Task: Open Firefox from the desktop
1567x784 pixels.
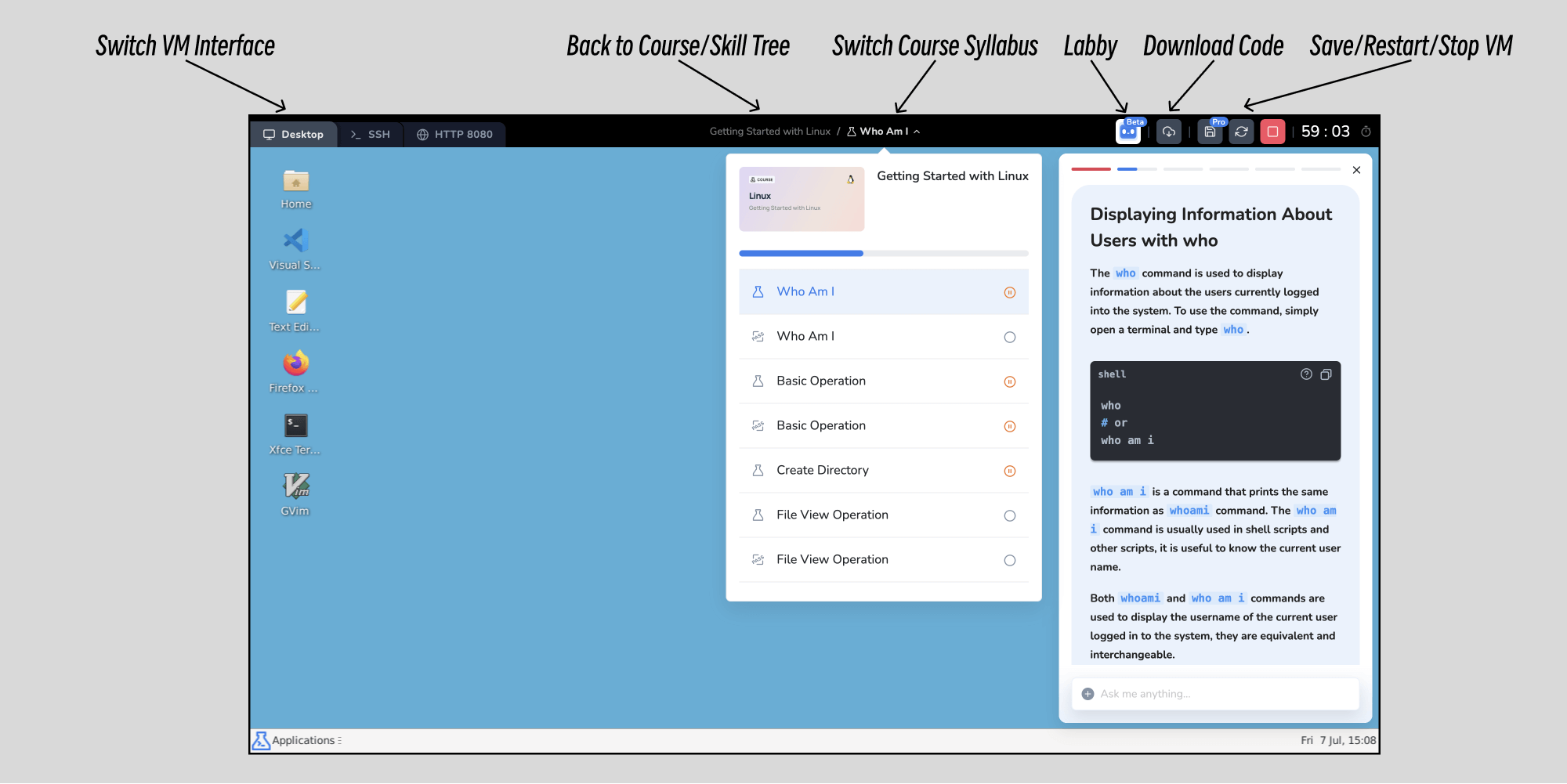Action: pos(295,364)
